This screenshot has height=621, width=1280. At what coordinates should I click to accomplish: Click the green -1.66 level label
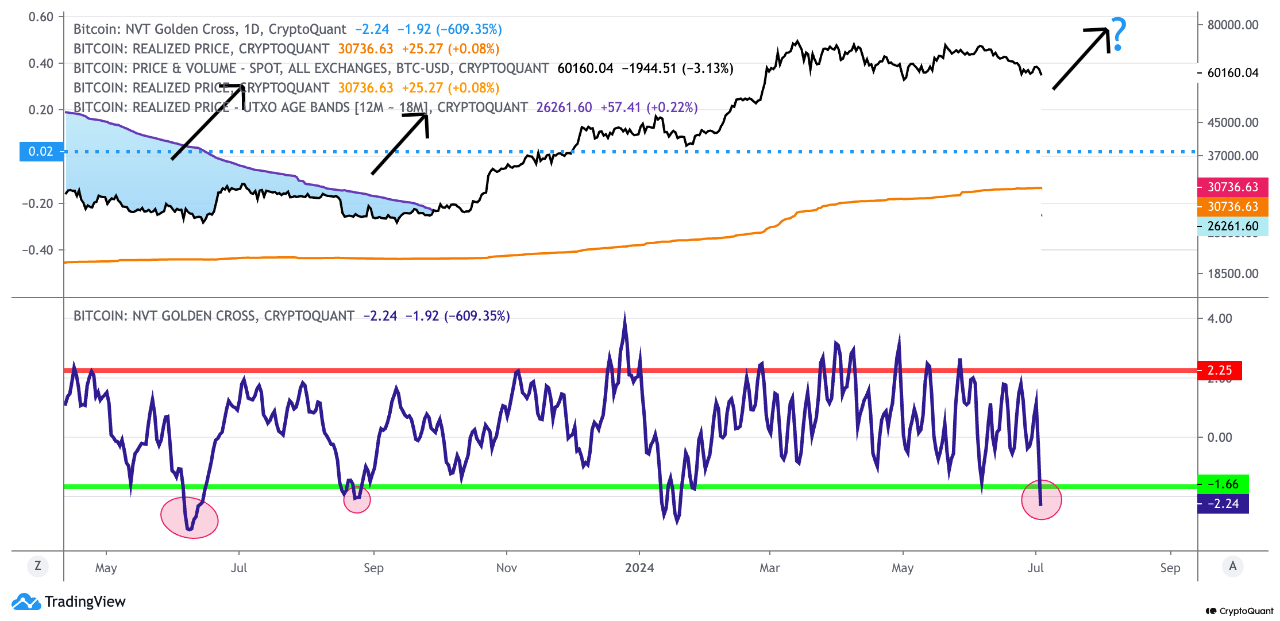coord(1221,485)
